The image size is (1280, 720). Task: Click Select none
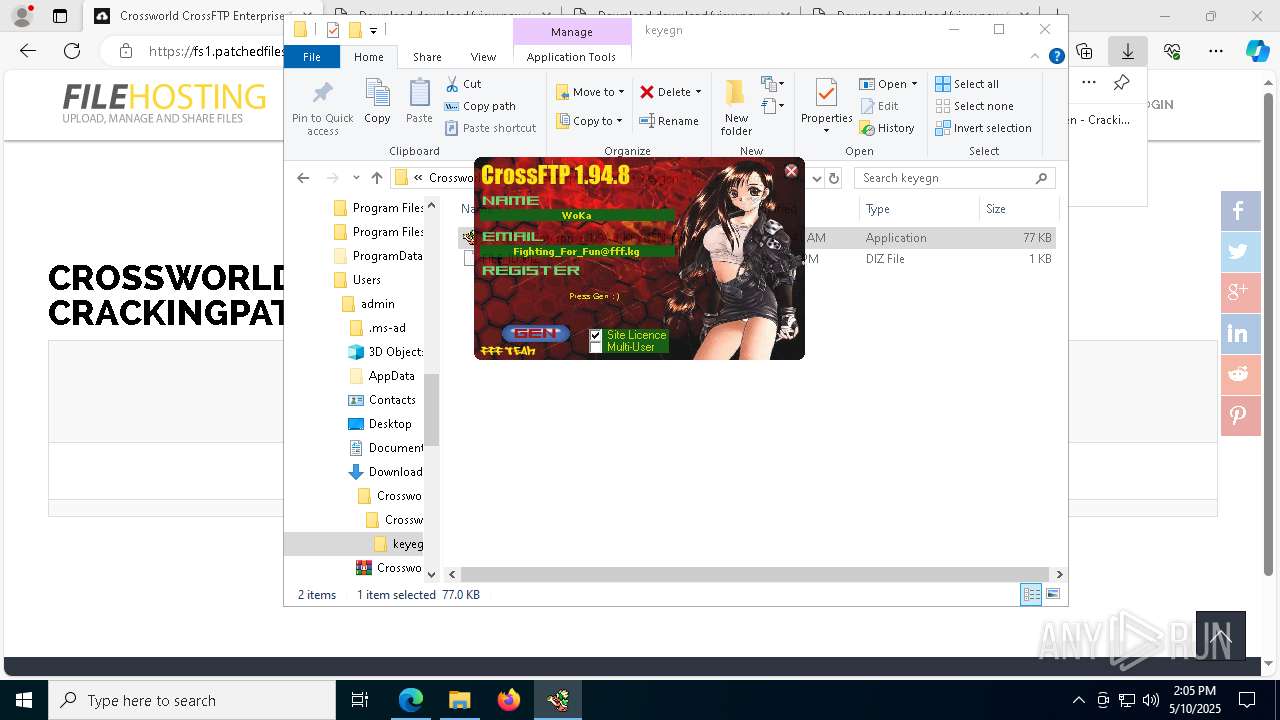point(974,106)
